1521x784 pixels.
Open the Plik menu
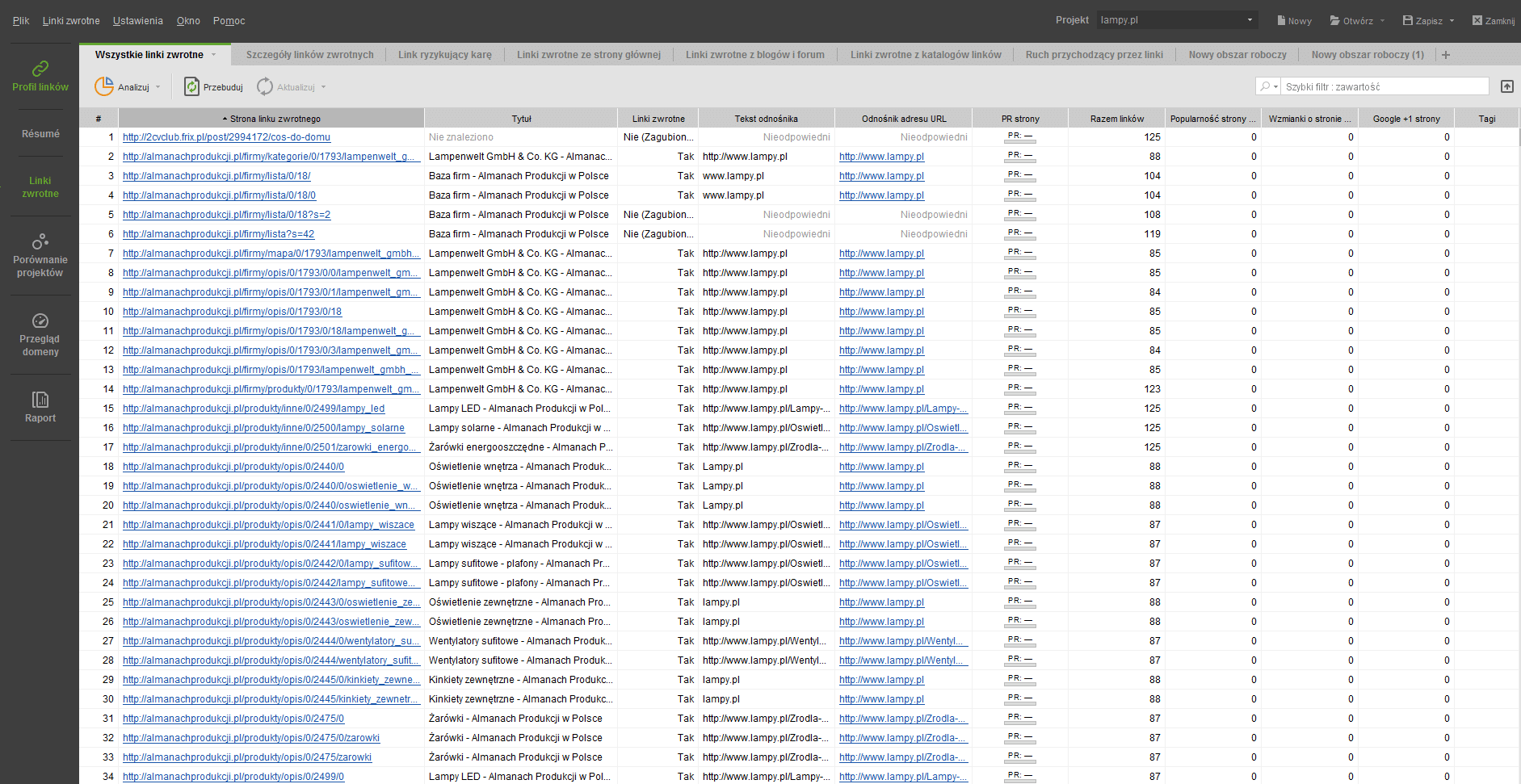click(21, 20)
